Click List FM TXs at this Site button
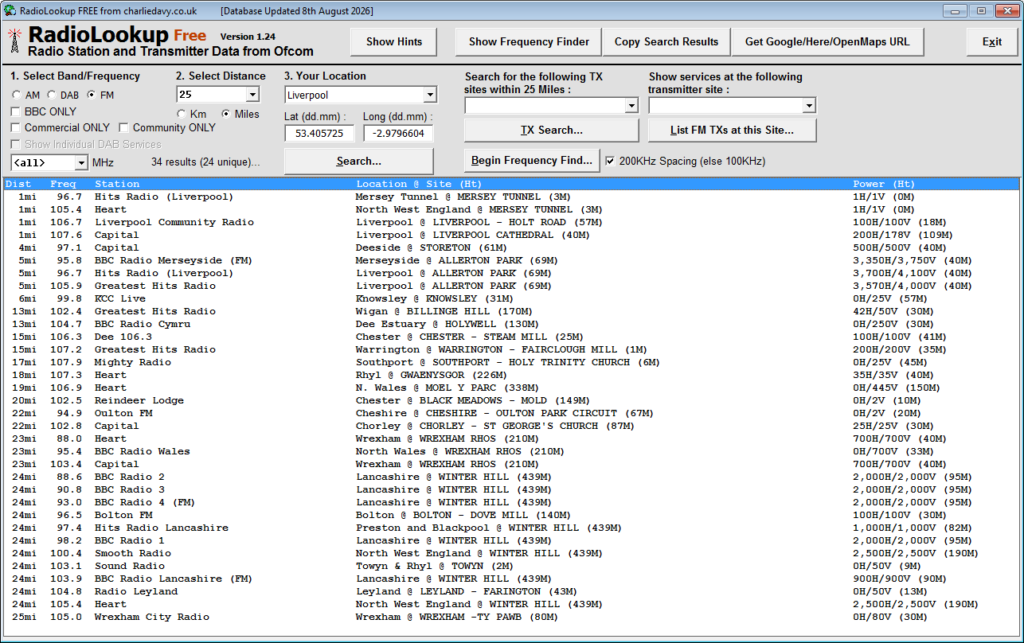Screen dimensions: 1024x643 [x=732, y=130]
